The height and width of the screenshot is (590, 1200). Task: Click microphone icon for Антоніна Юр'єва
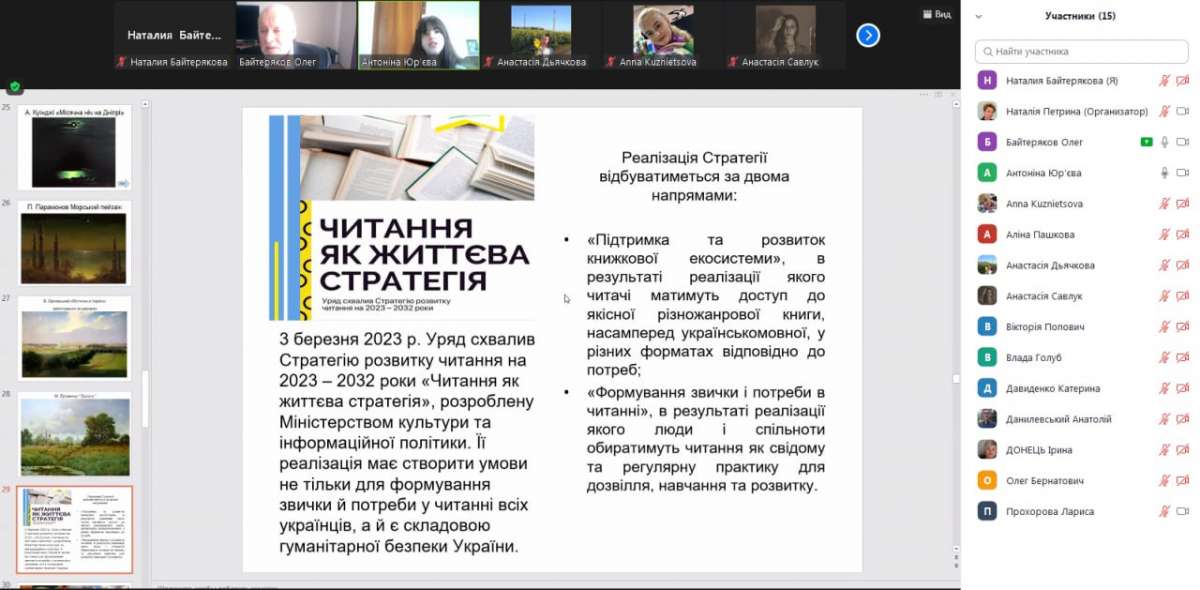coord(1164,173)
